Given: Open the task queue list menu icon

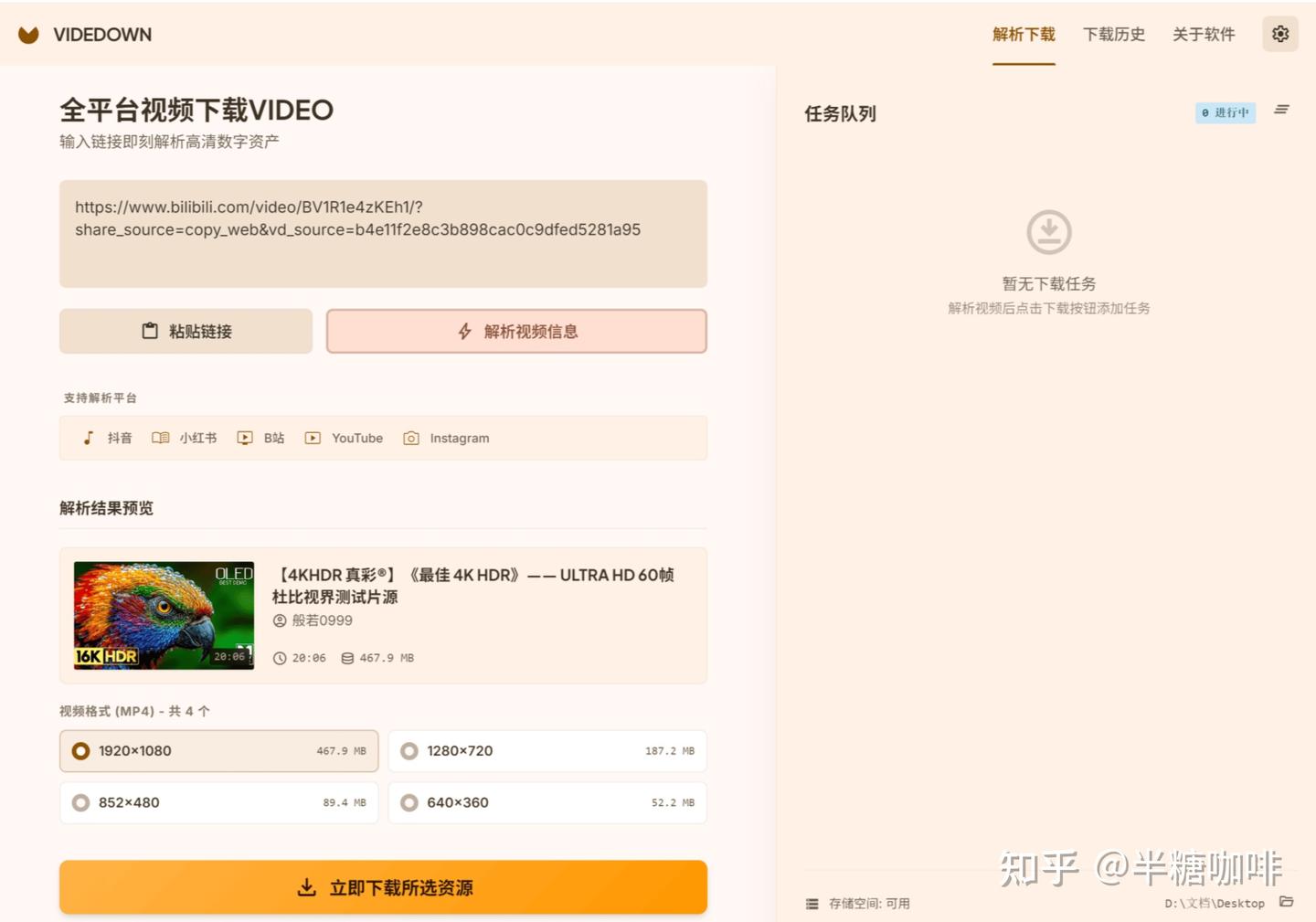Looking at the screenshot, I should coord(1281,110).
